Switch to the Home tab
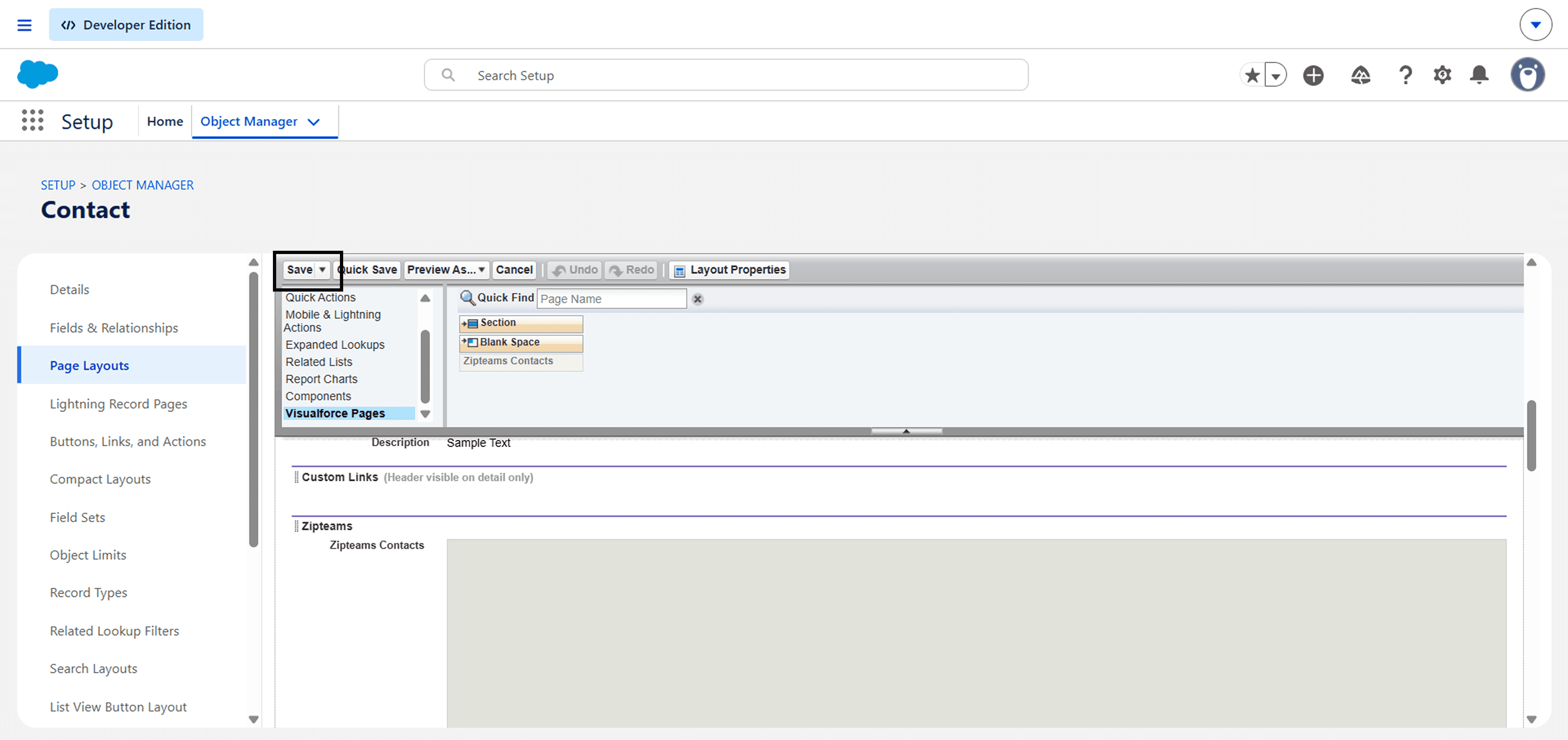Screen dimensions: 1568x740 (164, 121)
